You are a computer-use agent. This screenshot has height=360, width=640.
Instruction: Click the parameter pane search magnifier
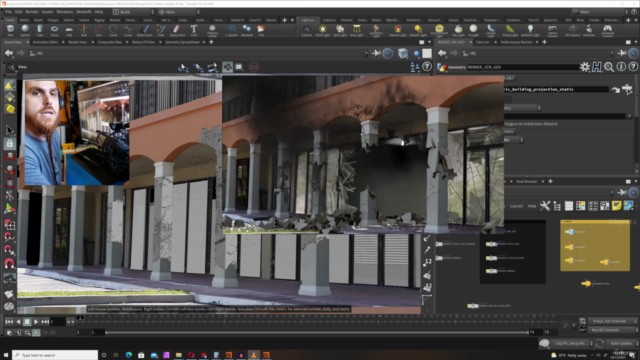pos(609,67)
